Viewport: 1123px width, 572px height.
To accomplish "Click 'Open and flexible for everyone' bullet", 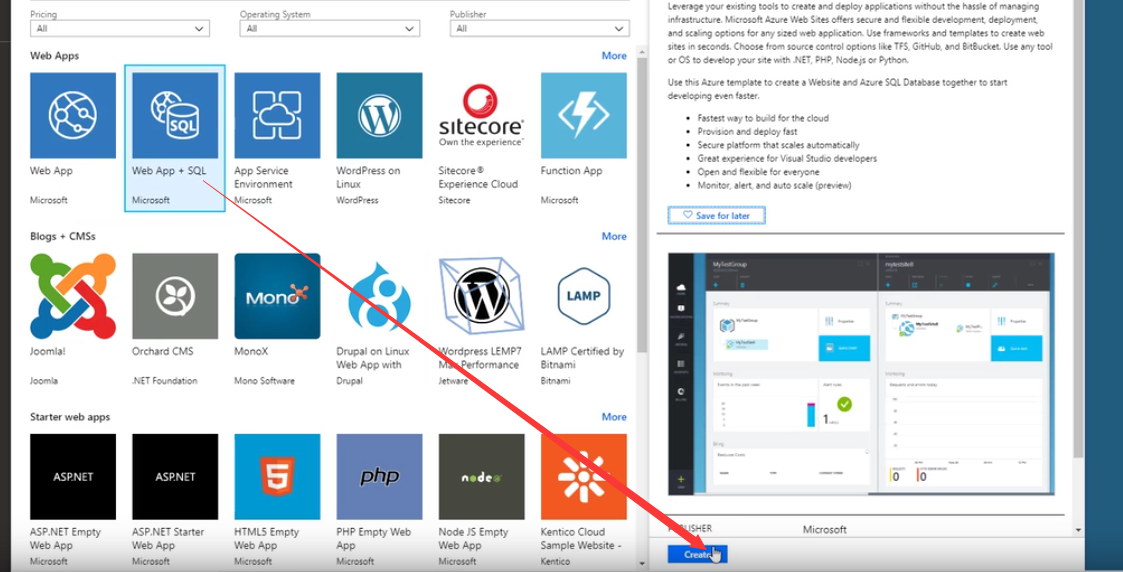I will coord(758,172).
